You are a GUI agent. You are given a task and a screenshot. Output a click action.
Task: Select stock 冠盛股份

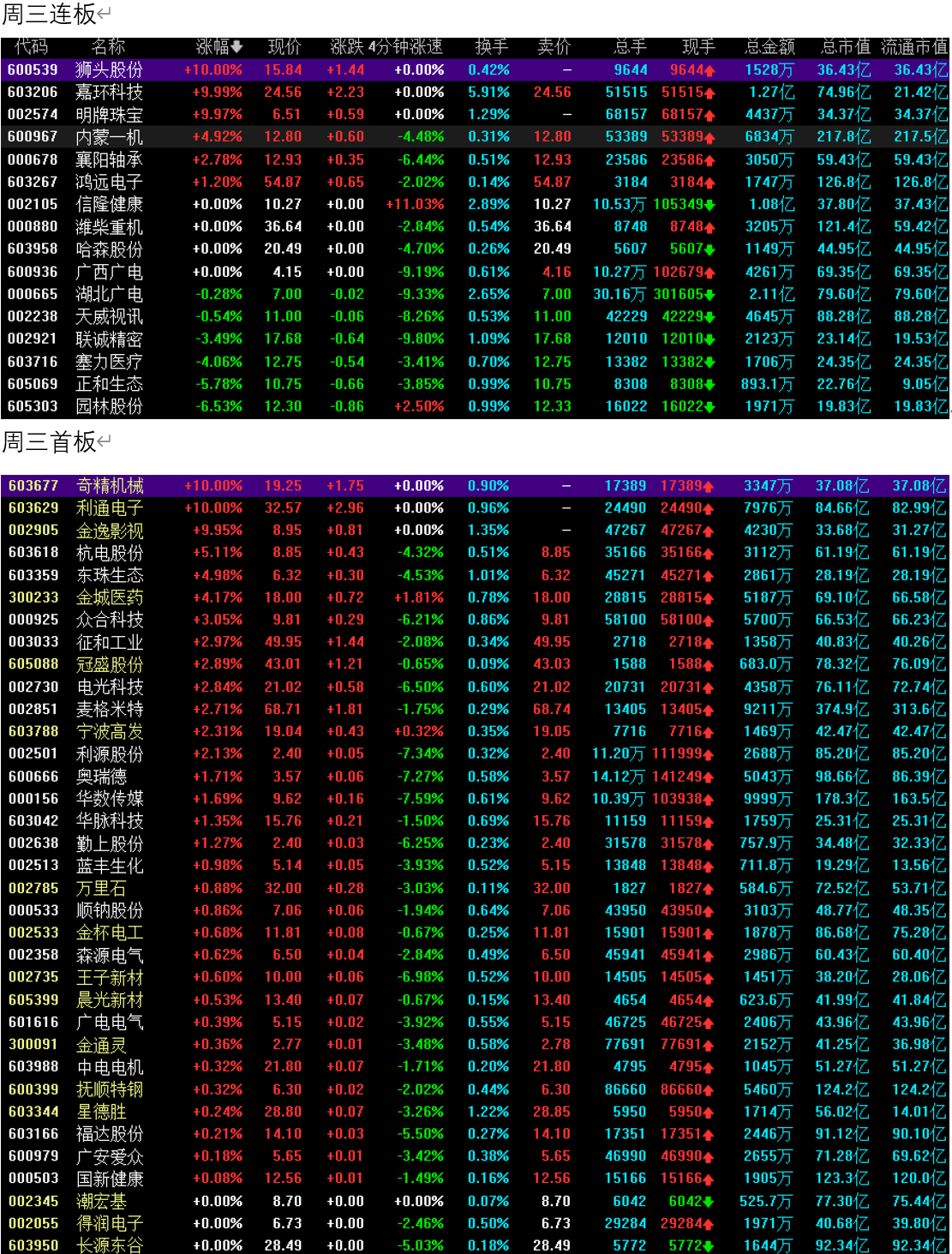tap(110, 664)
